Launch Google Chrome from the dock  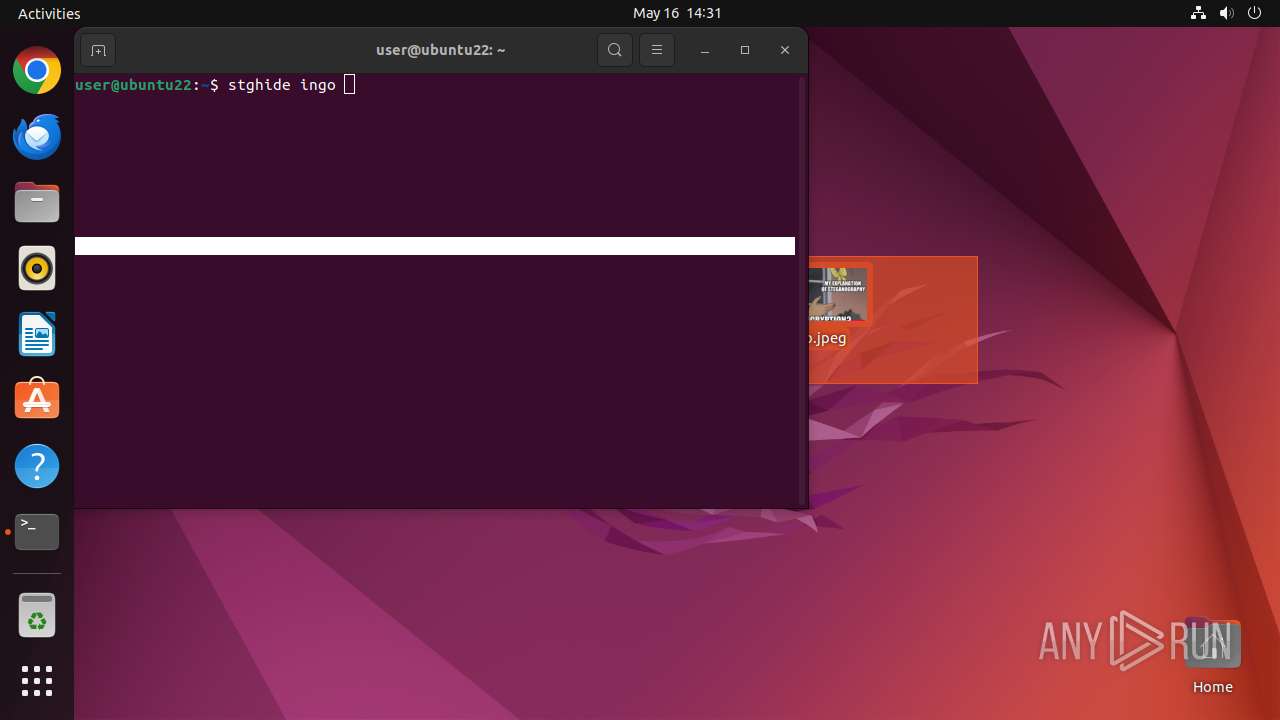click(37, 71)
